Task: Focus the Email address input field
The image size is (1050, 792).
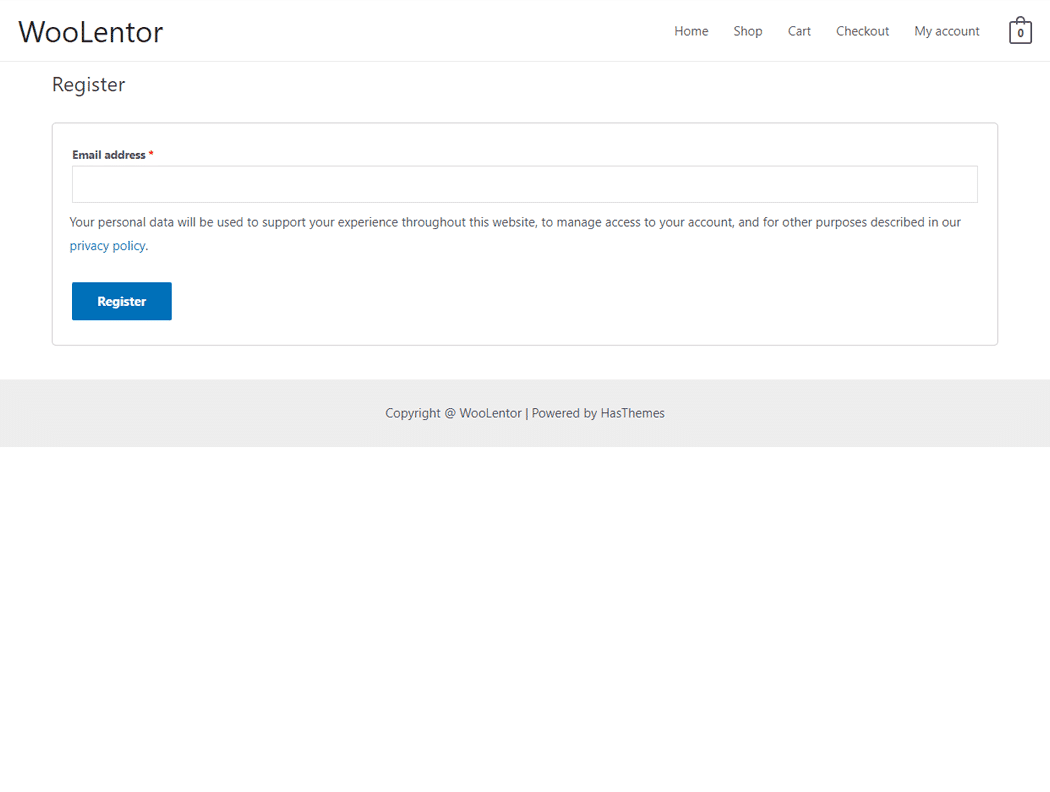Action: click(x=524, y=185)
